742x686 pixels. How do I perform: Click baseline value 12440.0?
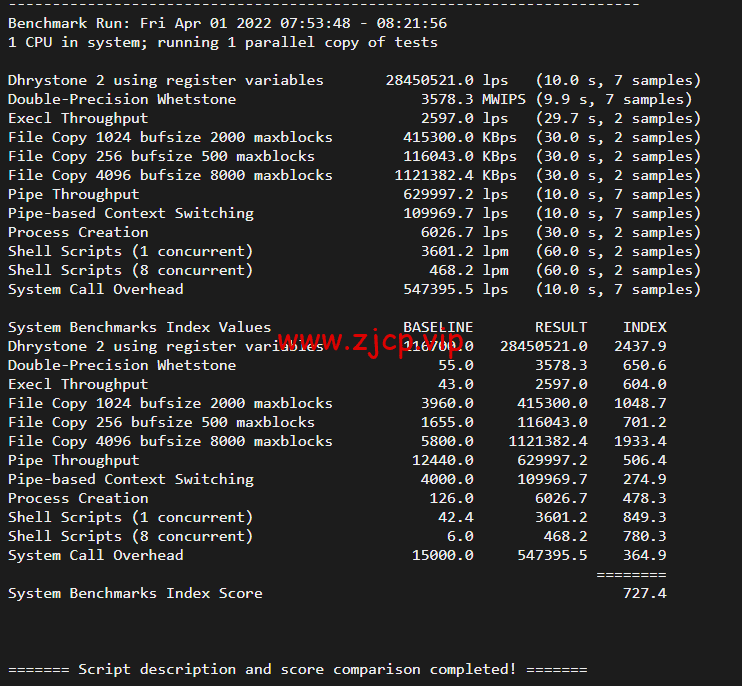(442, 460)
